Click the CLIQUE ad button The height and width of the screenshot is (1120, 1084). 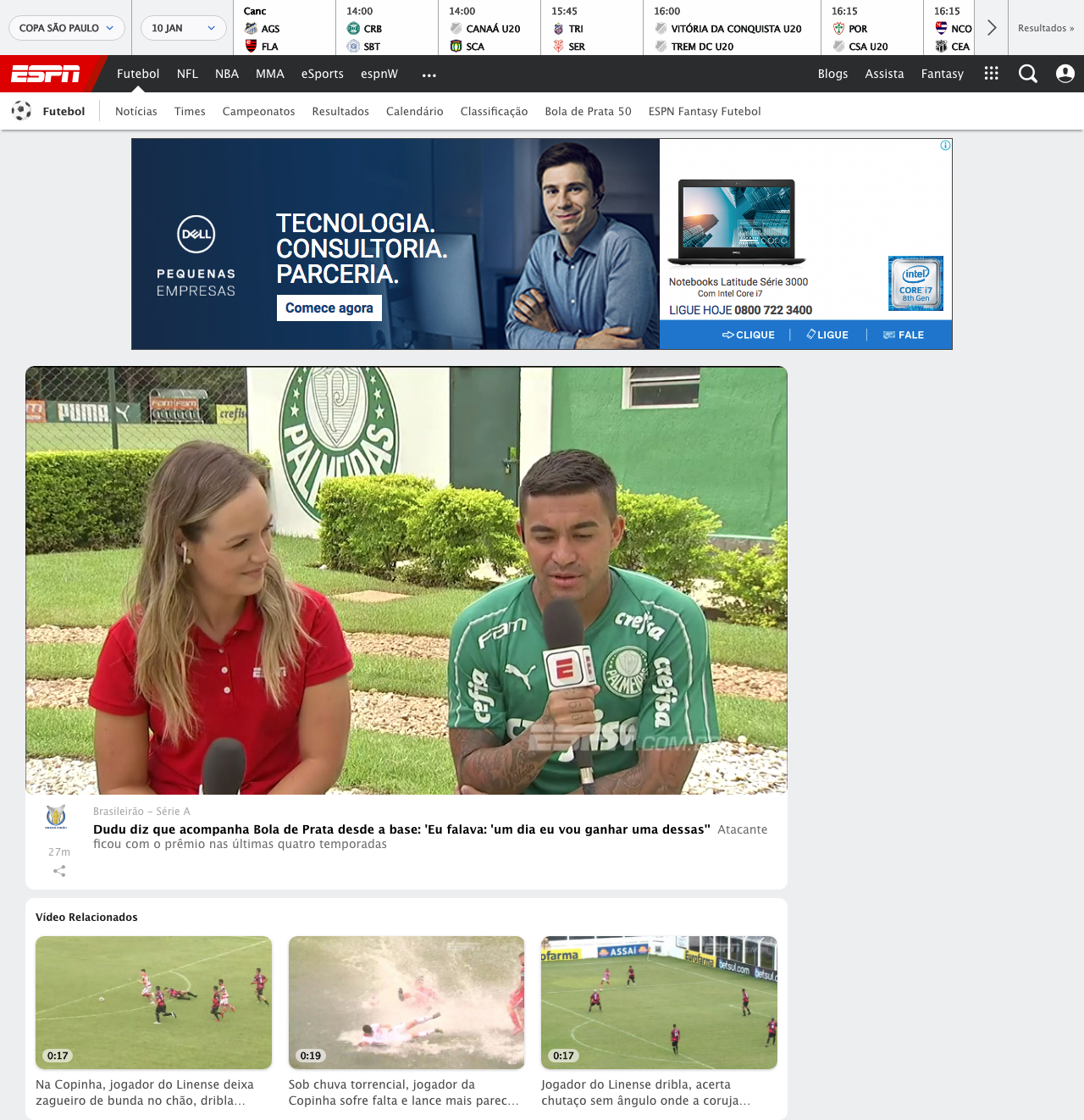749,335
